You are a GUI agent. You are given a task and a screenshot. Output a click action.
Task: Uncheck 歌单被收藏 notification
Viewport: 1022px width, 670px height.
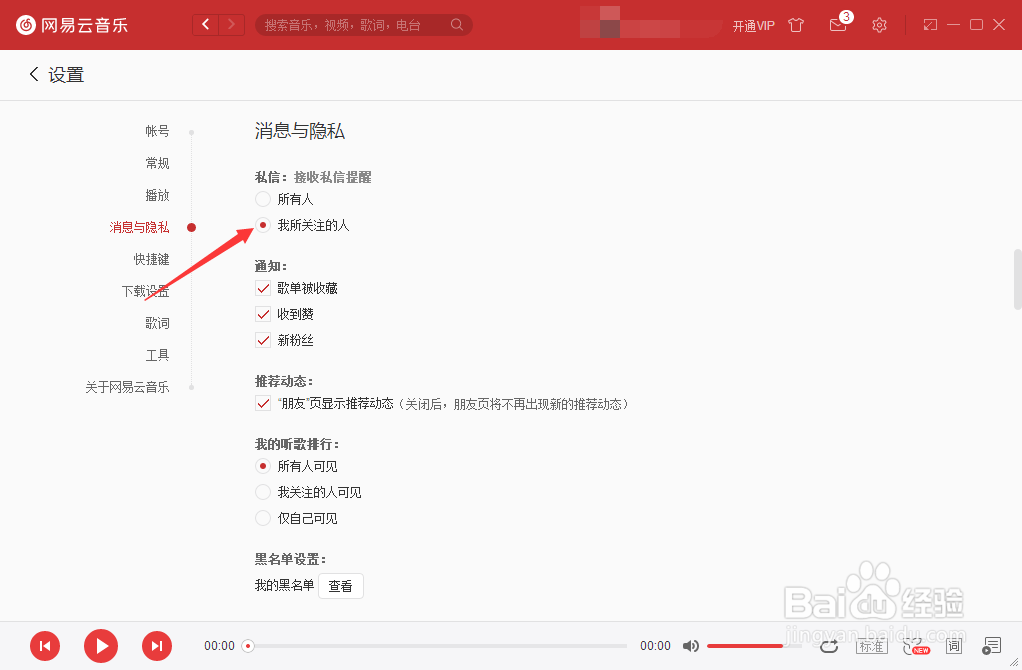(263, 288)
